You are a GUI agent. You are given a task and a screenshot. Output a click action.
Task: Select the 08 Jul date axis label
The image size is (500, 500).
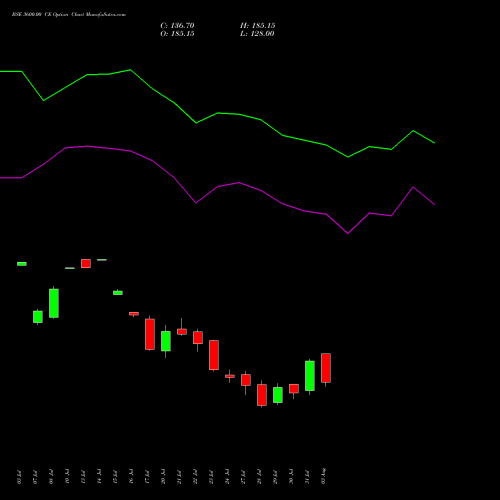(51, 477)
